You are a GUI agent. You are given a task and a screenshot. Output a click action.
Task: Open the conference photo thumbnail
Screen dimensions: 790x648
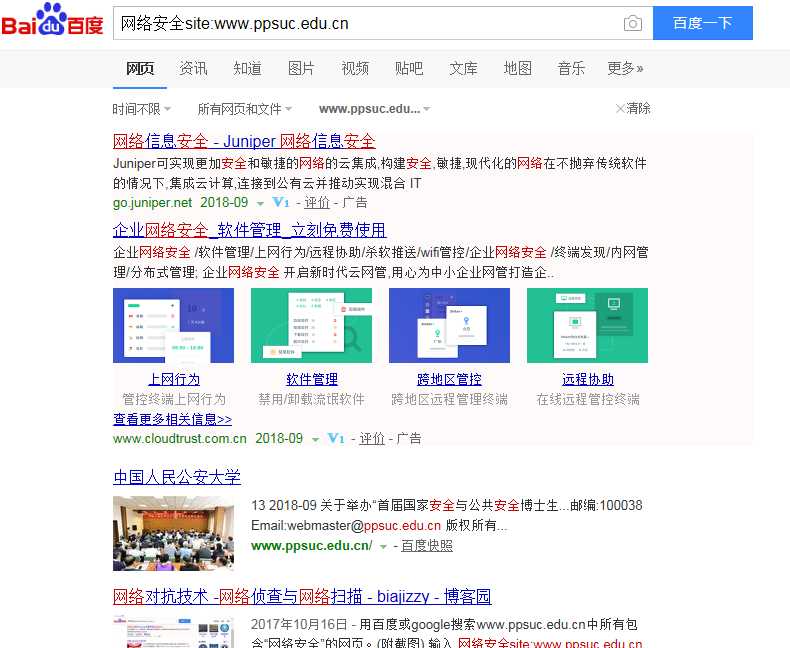point(173,533)
